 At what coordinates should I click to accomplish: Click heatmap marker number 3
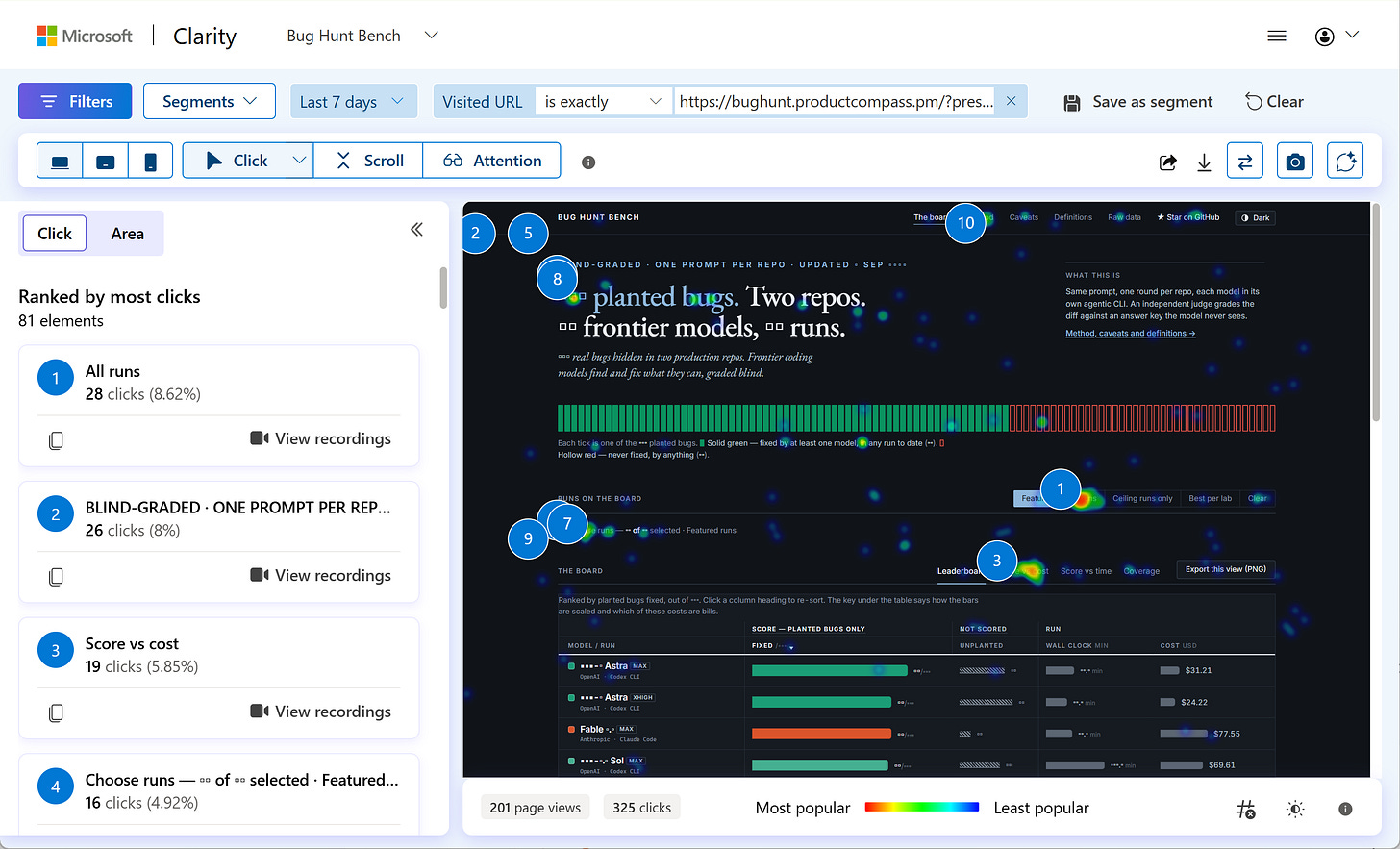point(997,561)
